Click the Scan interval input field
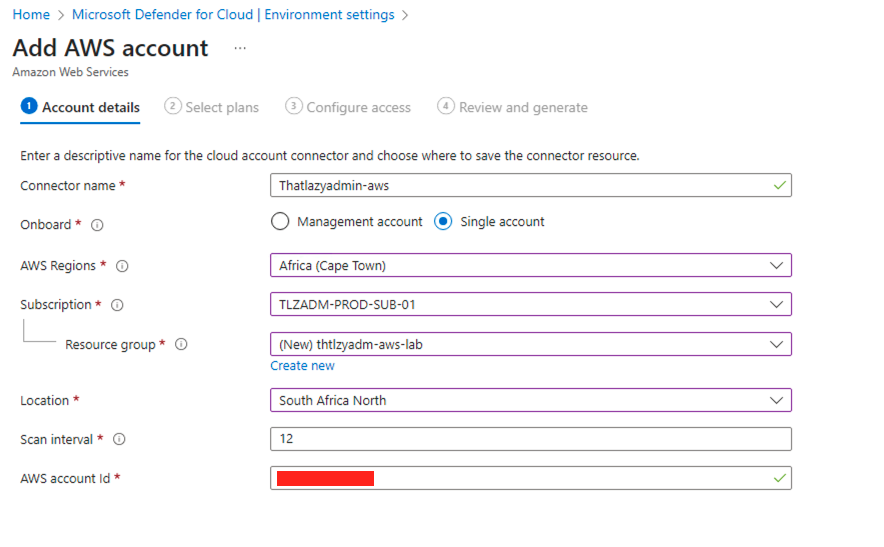Screen dimensions: 884x547 click(x=530, y=439)
